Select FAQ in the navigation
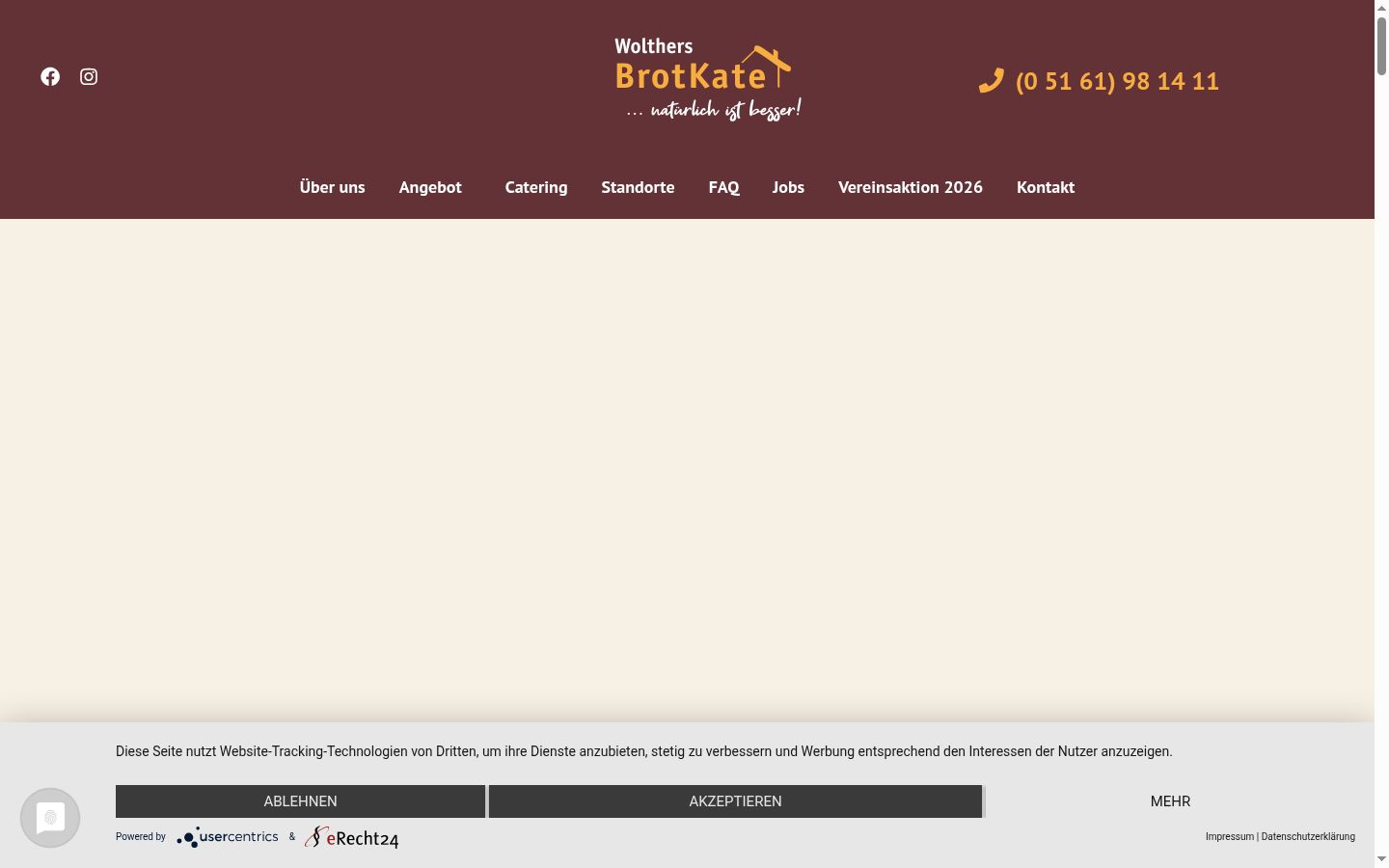This screenshot has width=1389, height=868. pyautogui.click(x=723, y=187)
